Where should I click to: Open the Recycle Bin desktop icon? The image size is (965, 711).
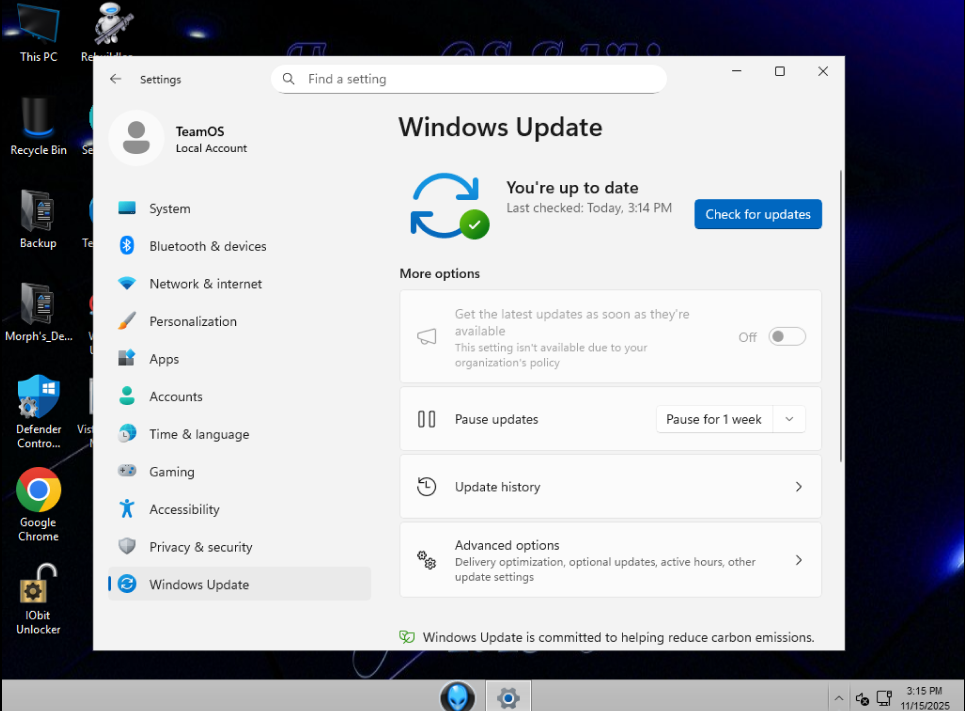pos(38,120)
